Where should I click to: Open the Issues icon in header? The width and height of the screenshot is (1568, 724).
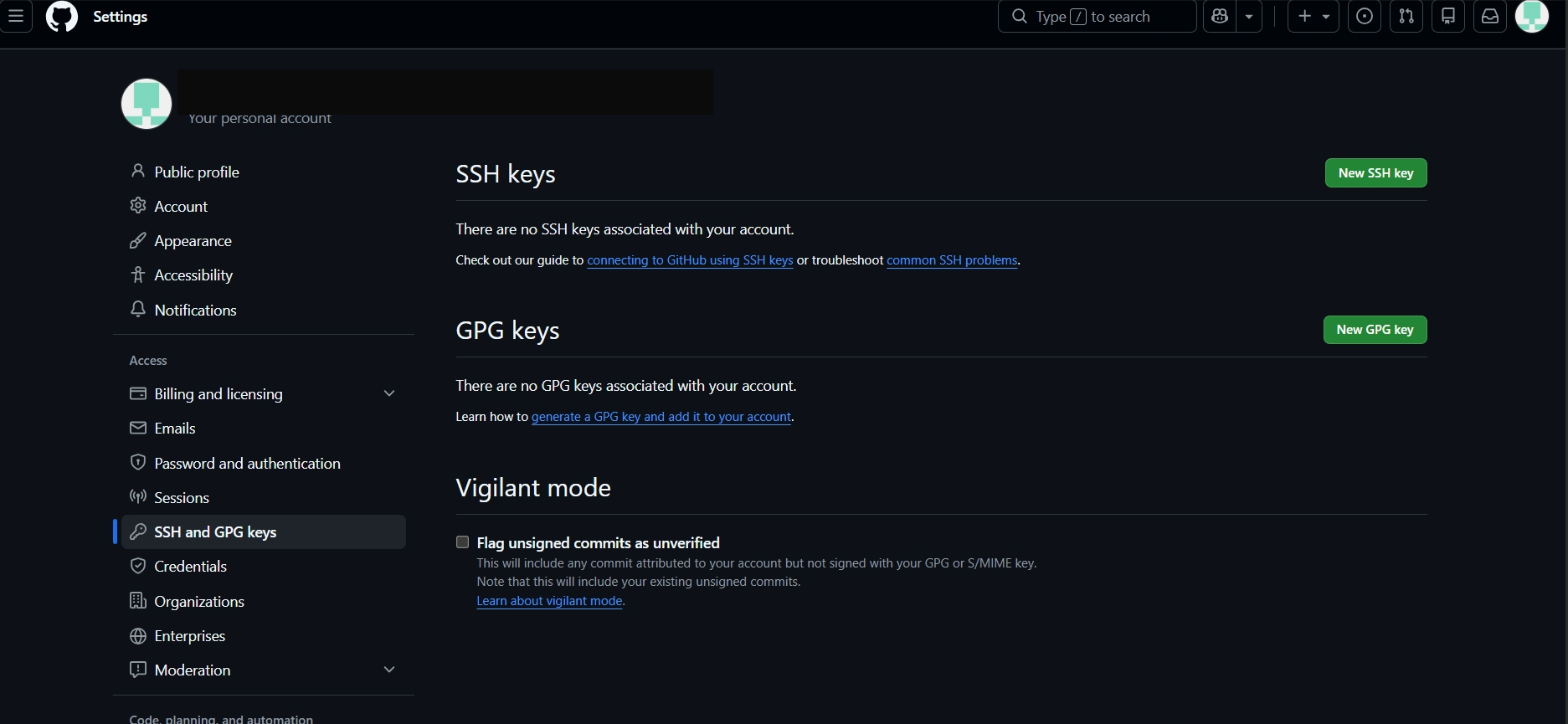pos(1365,17)
